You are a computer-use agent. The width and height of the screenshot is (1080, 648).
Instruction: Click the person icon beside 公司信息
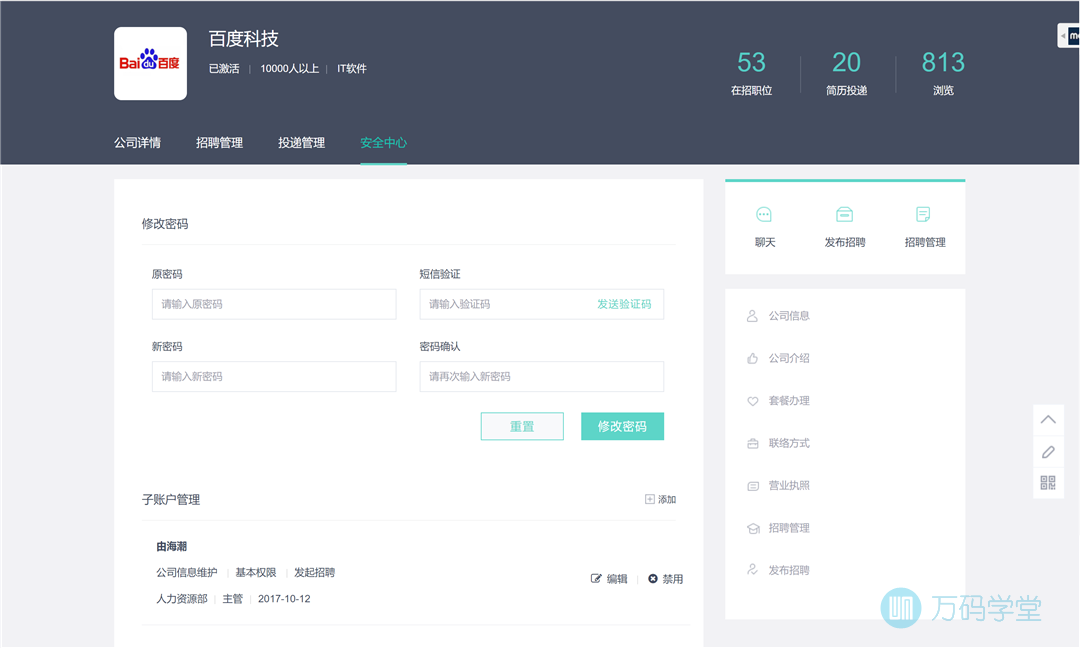752,316
